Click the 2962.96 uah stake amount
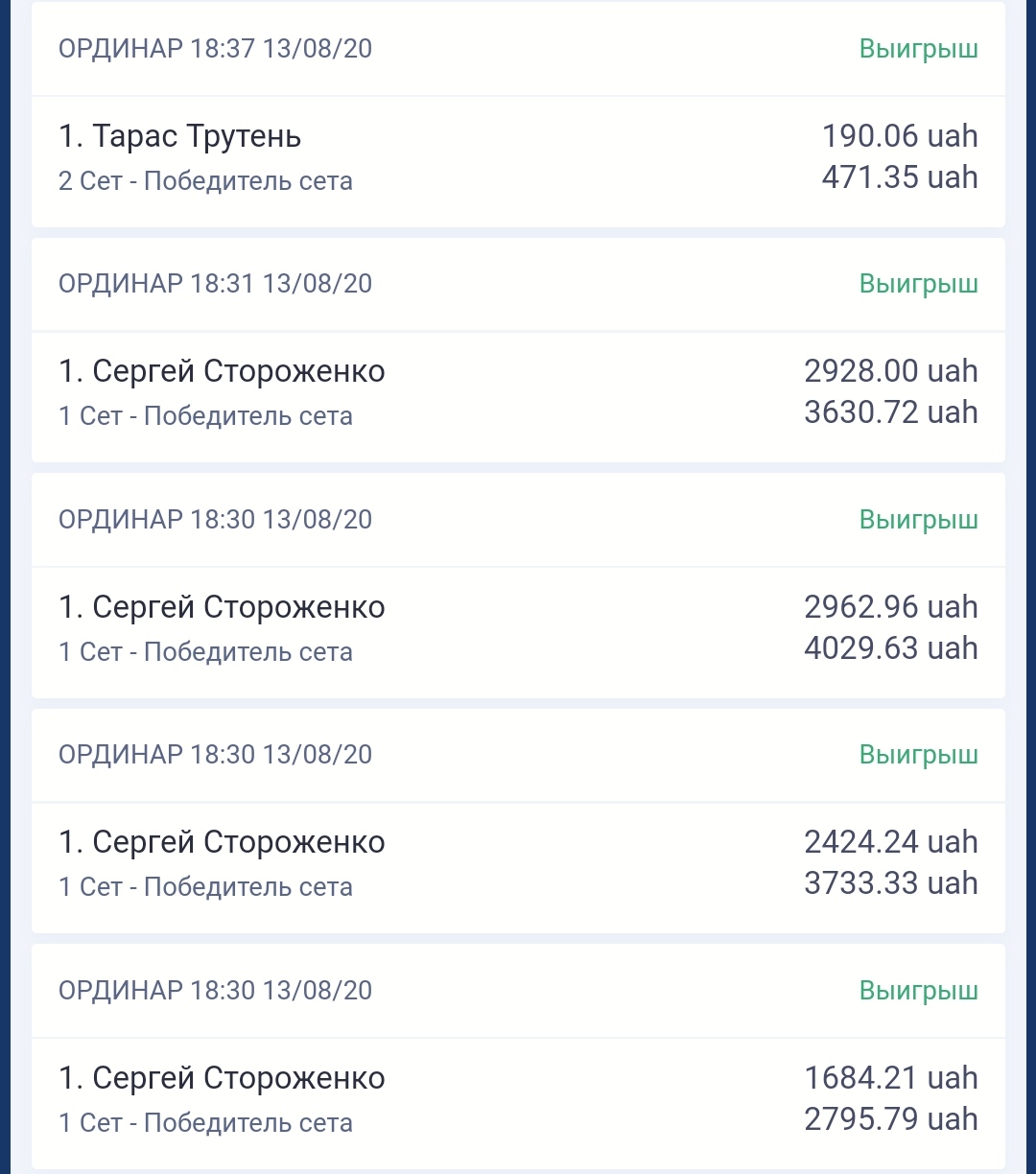The image size is (1036, 1174). click(x=891, y=607)
